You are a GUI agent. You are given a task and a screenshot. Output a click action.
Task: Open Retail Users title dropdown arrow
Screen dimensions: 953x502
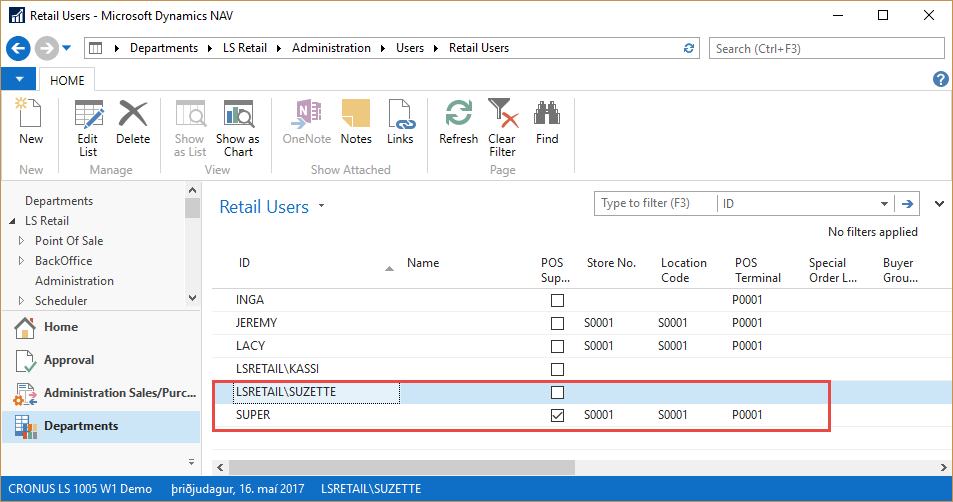click(321, 207)
